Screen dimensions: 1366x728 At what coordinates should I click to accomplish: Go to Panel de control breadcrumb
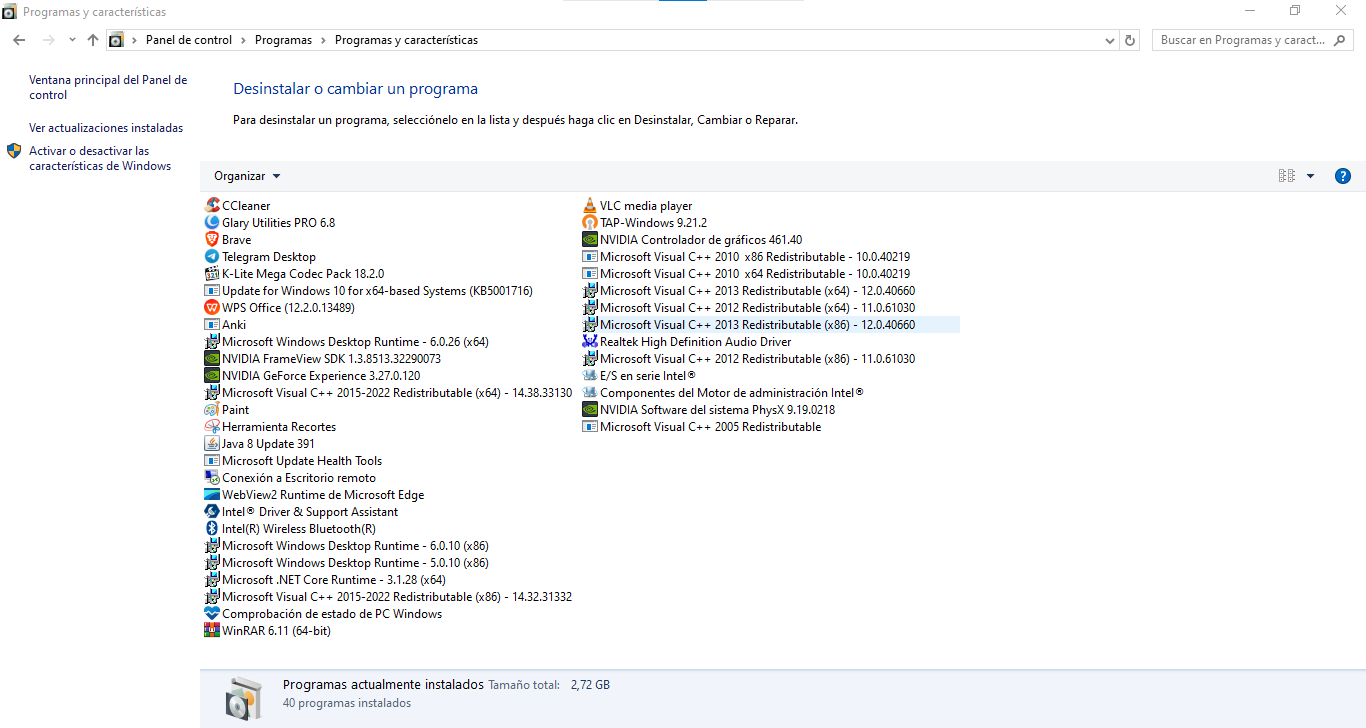click(x=189, y=40)
